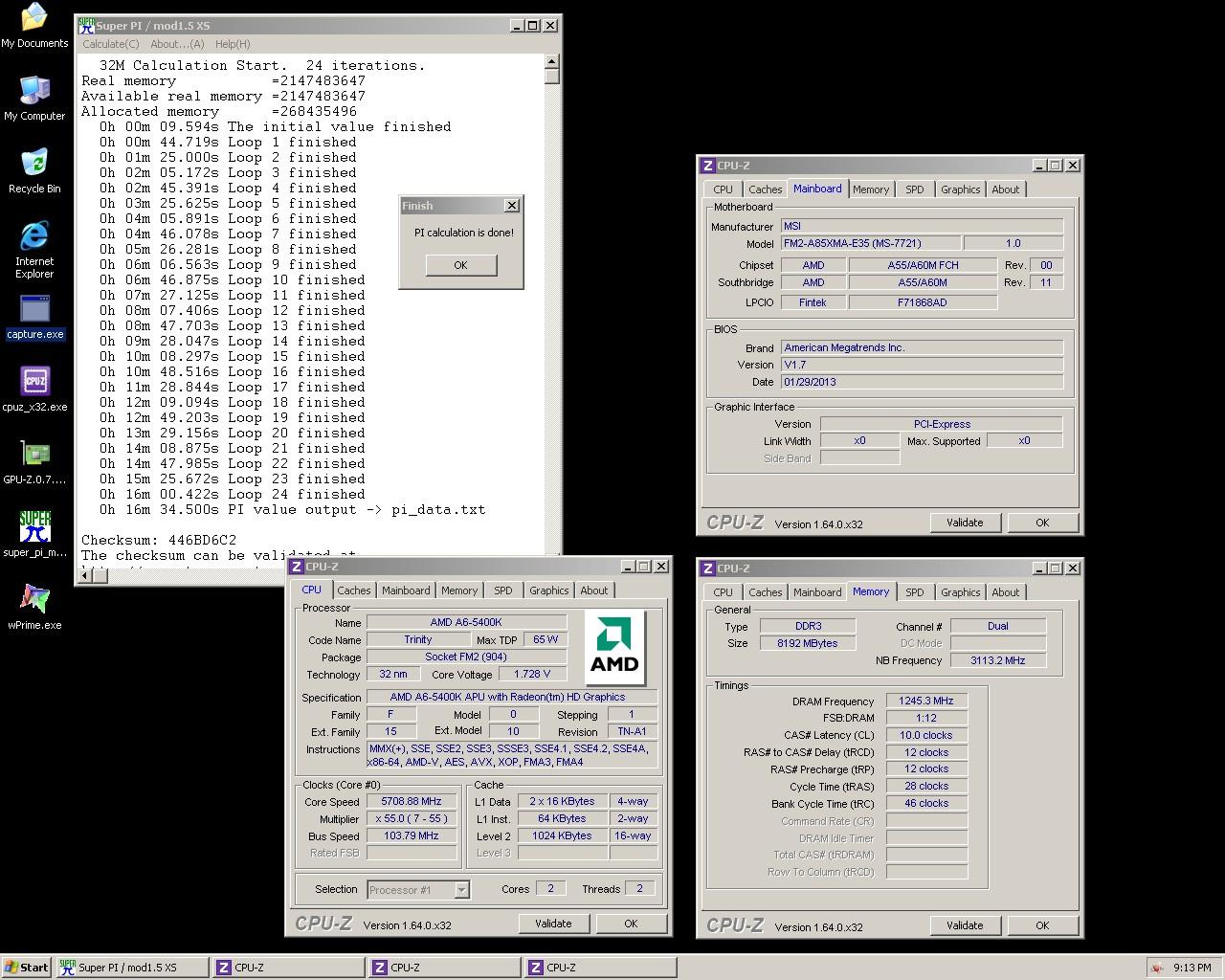Open the Processor #1 selection dropdown
Screen dimensions: 1225x980
[x=418, y=890]
